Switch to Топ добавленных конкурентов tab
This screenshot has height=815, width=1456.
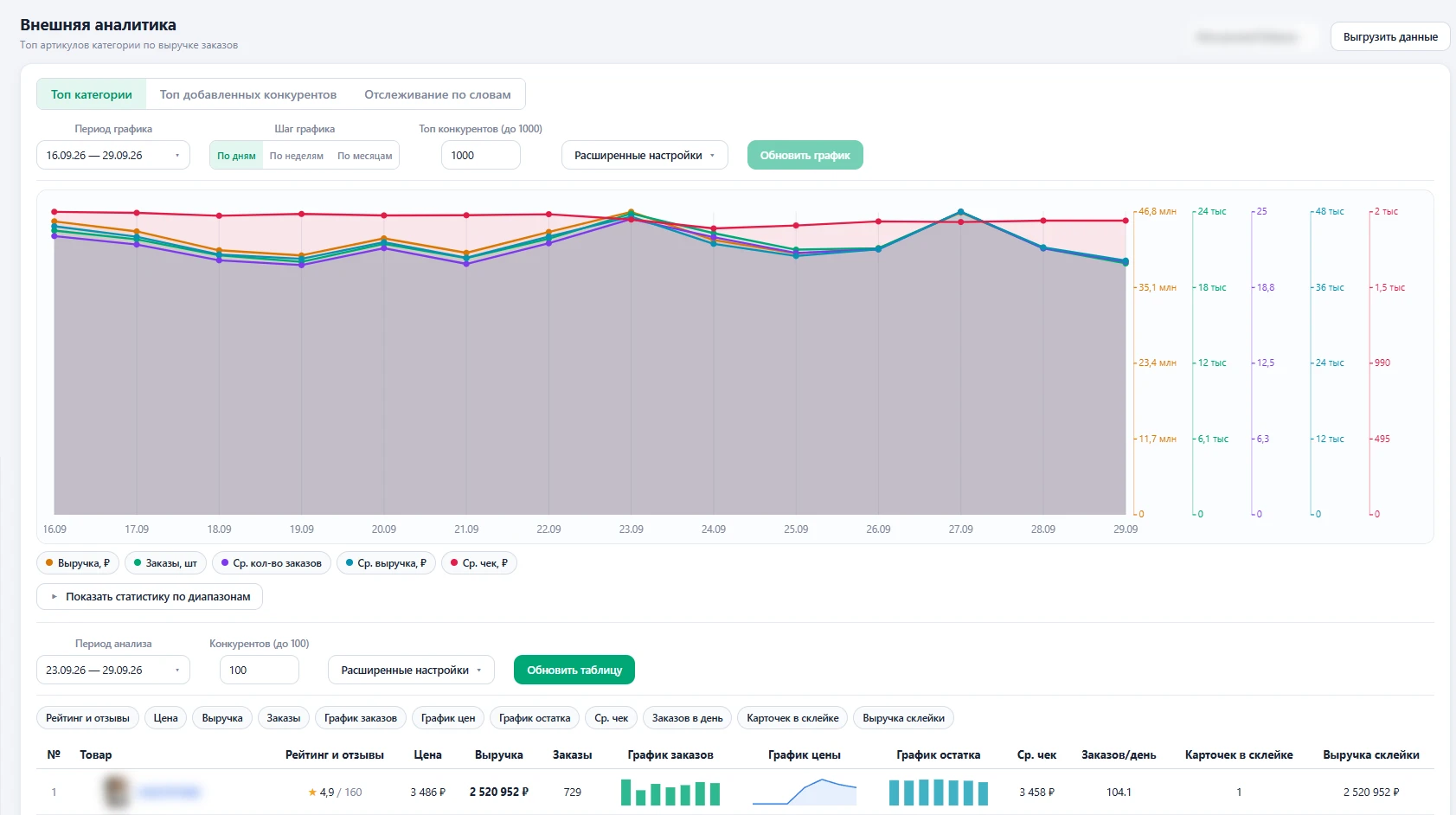pos(248,94)
